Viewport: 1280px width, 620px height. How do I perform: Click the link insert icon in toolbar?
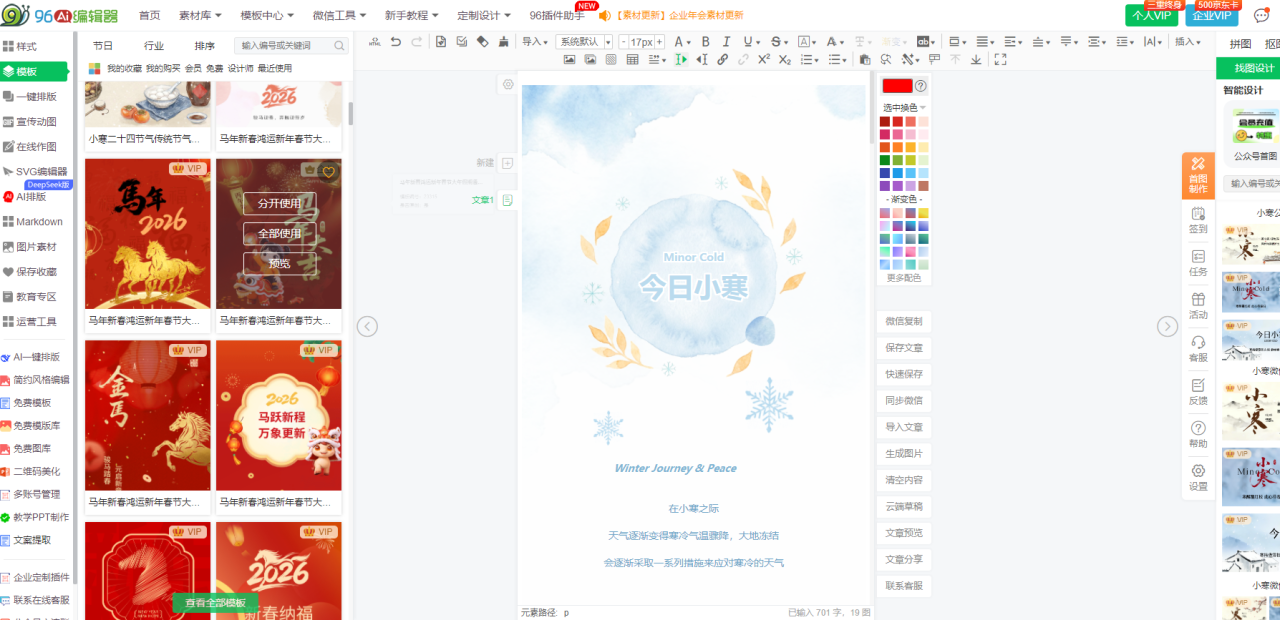pos(720,60)
